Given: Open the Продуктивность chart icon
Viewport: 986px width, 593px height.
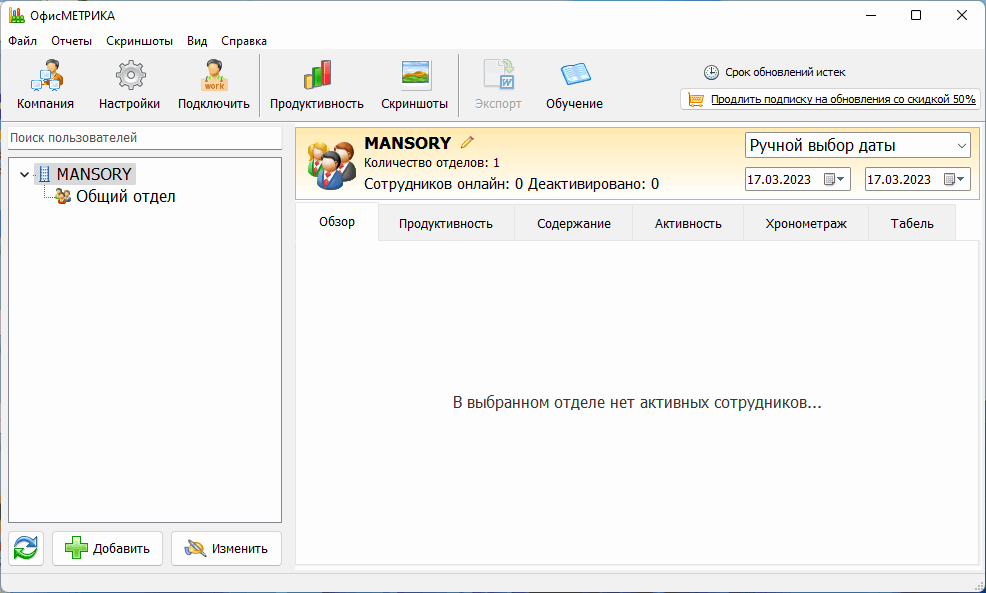Looking at the screenshot, I should (317, 74).
